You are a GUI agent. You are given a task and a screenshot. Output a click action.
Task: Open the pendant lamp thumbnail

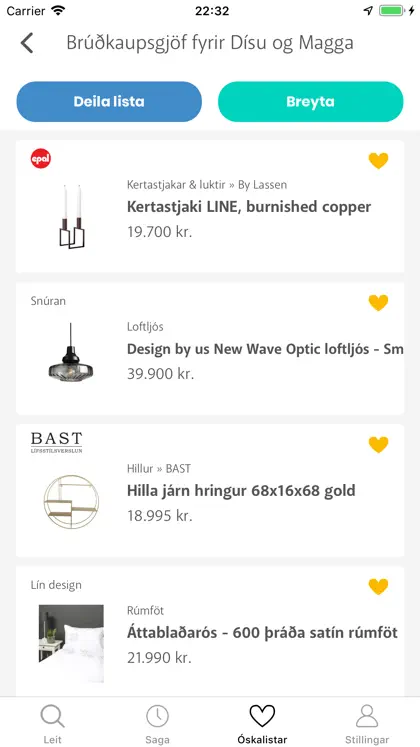tap(71, 353)
